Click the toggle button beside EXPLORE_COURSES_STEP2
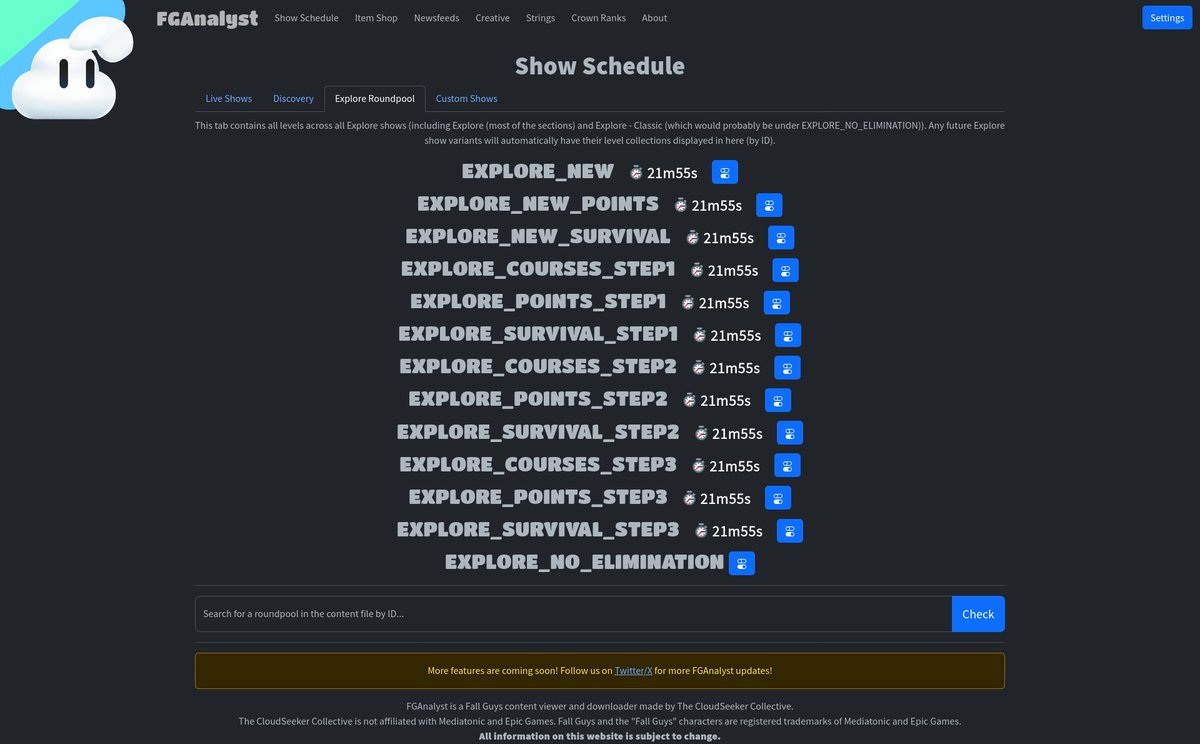The height and width of the screenshot is (744, 1200). (787, 367)
